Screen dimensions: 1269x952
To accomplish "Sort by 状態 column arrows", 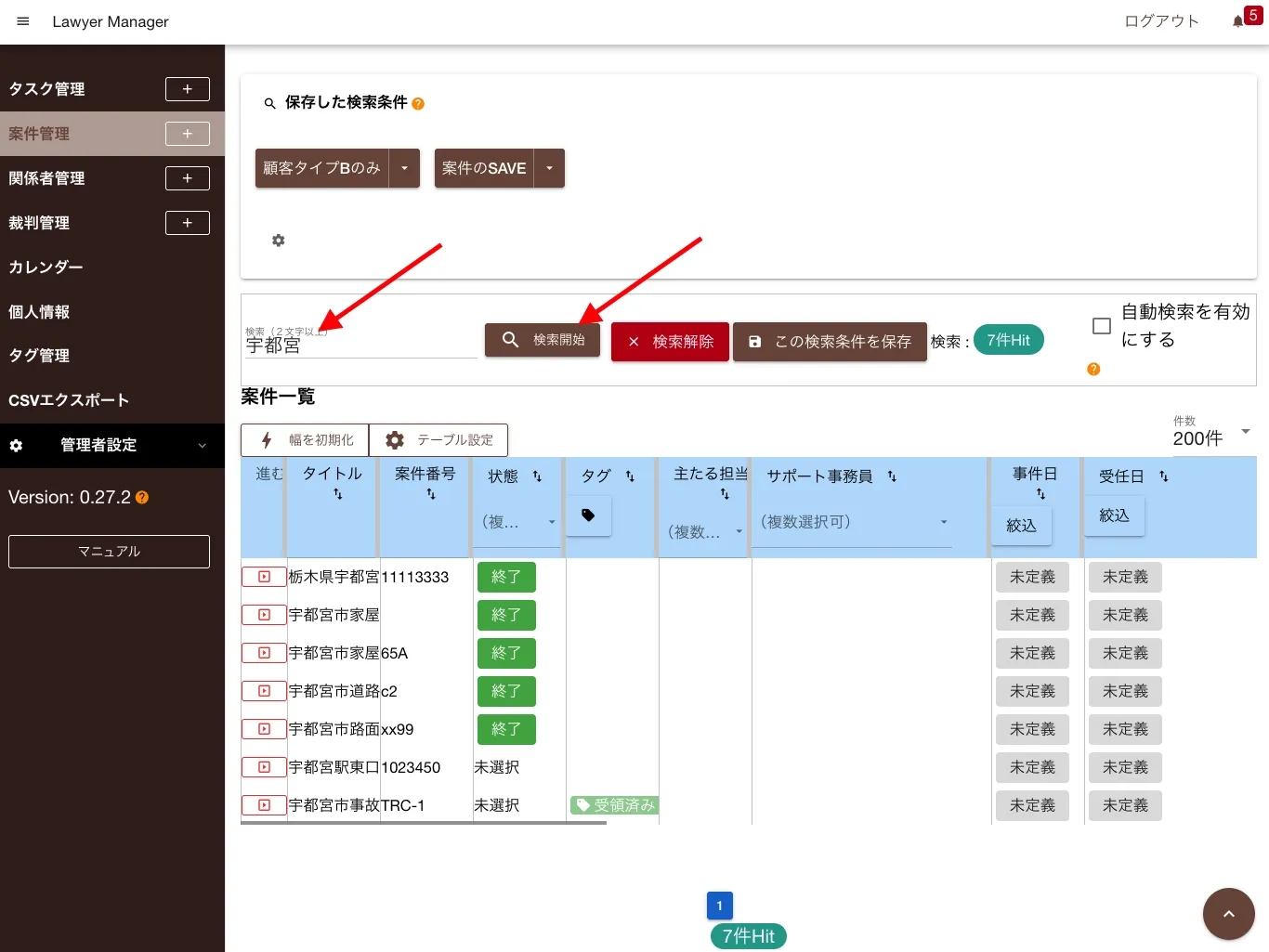I will pos(537,476).
